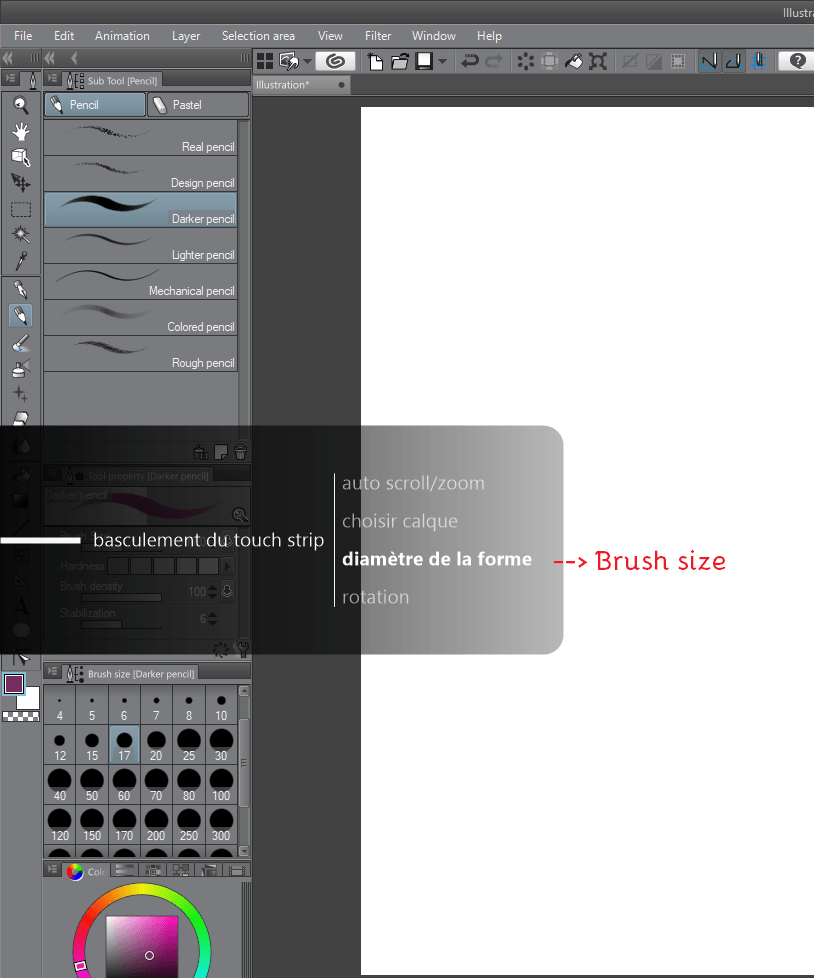Select the rectangular Selection area tool

21,209
